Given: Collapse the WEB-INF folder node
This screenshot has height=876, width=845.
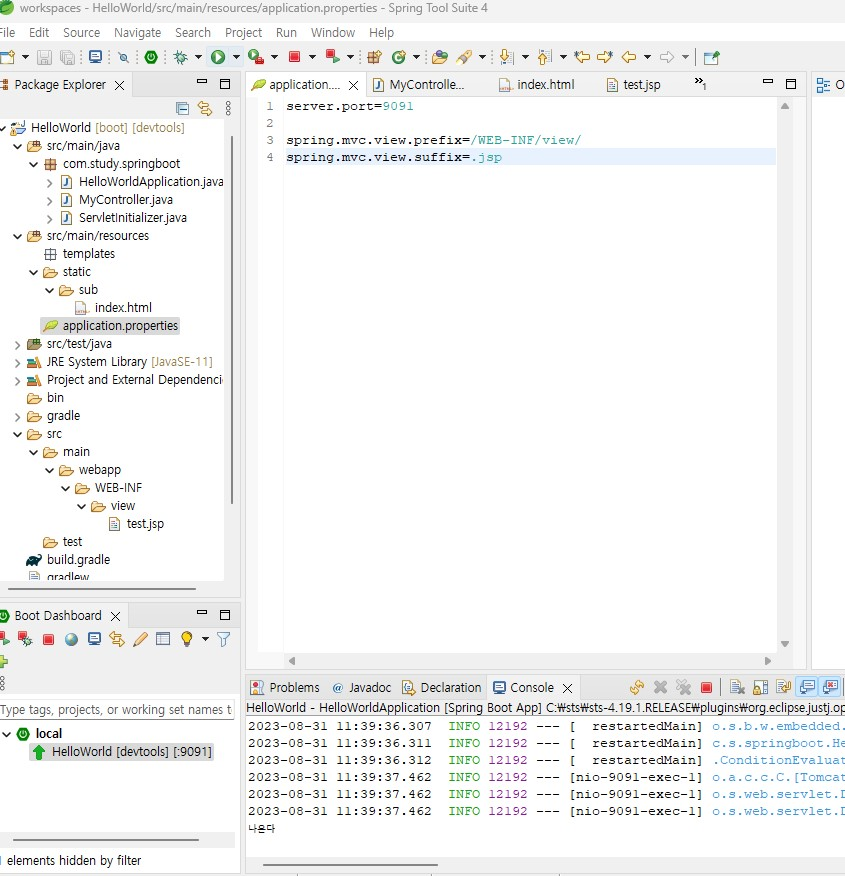Looking at the screenshot, I should (65, 488).
